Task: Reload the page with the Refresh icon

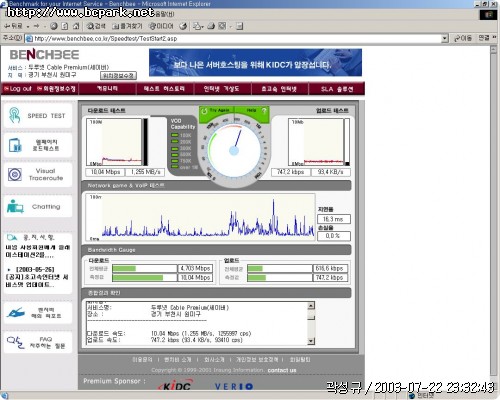Action: pos(65,26)
